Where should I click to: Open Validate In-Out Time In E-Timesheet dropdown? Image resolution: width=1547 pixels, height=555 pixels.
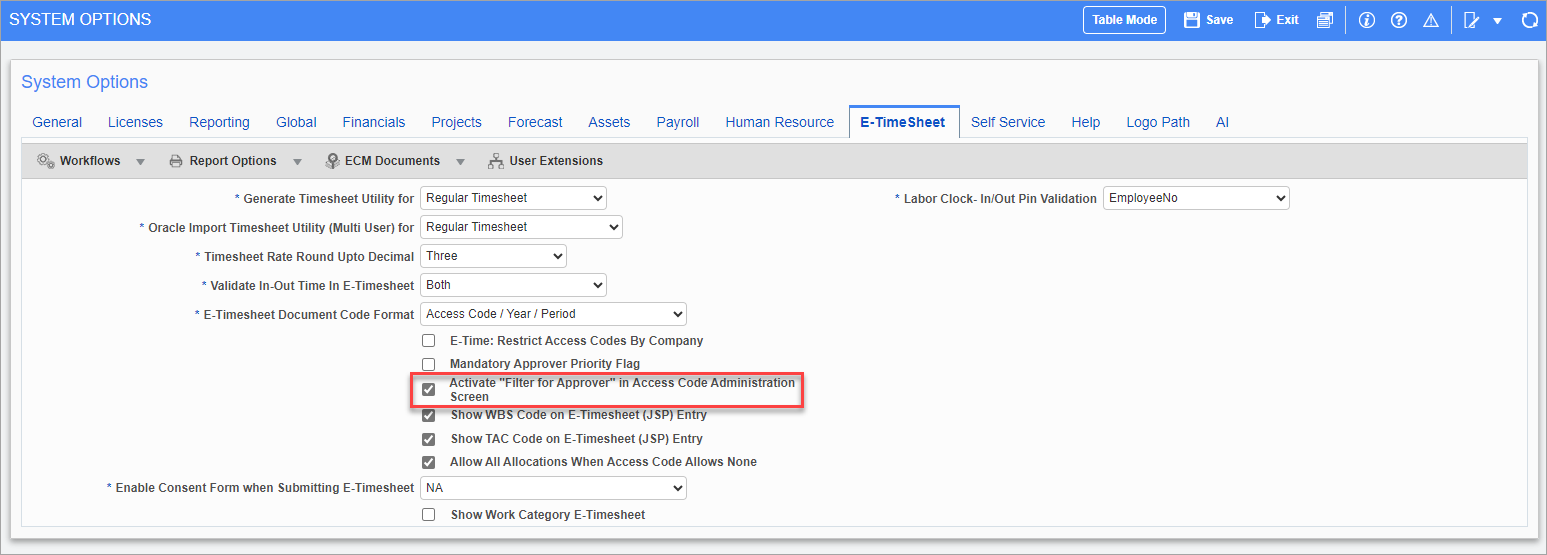[x=513, y=285]
